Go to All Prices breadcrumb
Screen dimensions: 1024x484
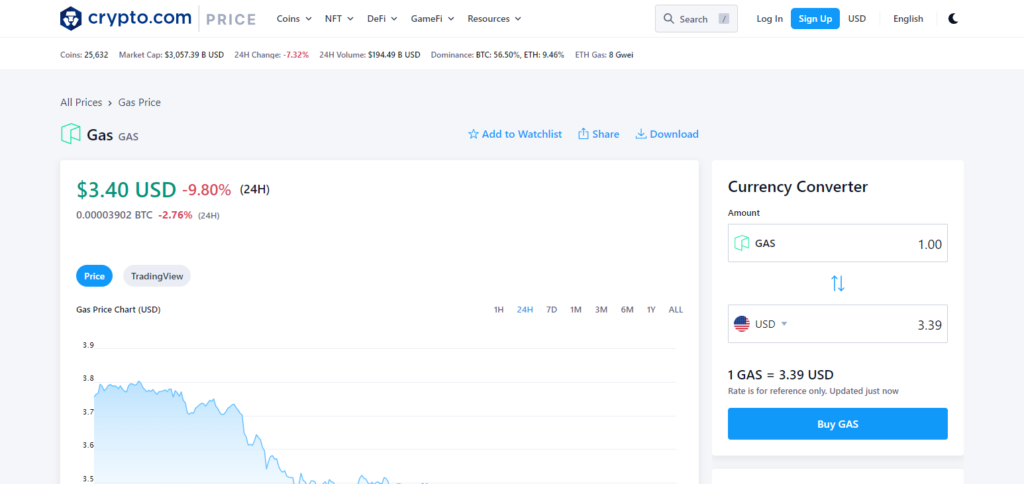[81, 103]
